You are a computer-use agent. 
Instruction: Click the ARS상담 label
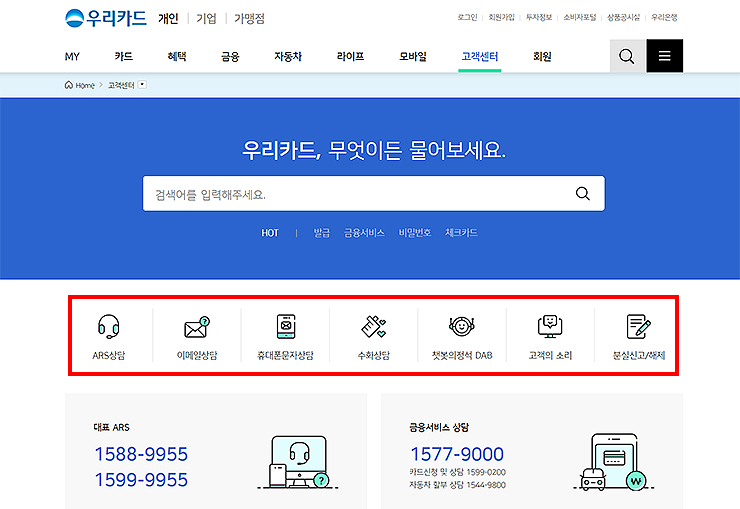click(x=109, y=356)
